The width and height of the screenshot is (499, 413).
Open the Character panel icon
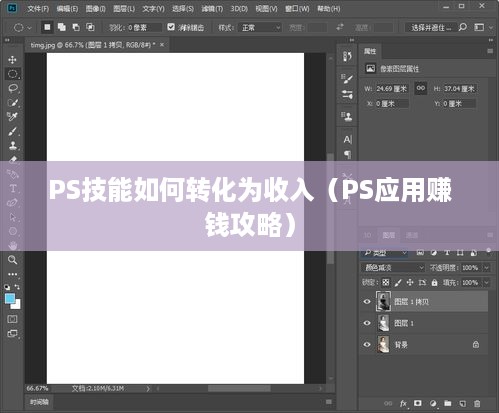[347, 139]
